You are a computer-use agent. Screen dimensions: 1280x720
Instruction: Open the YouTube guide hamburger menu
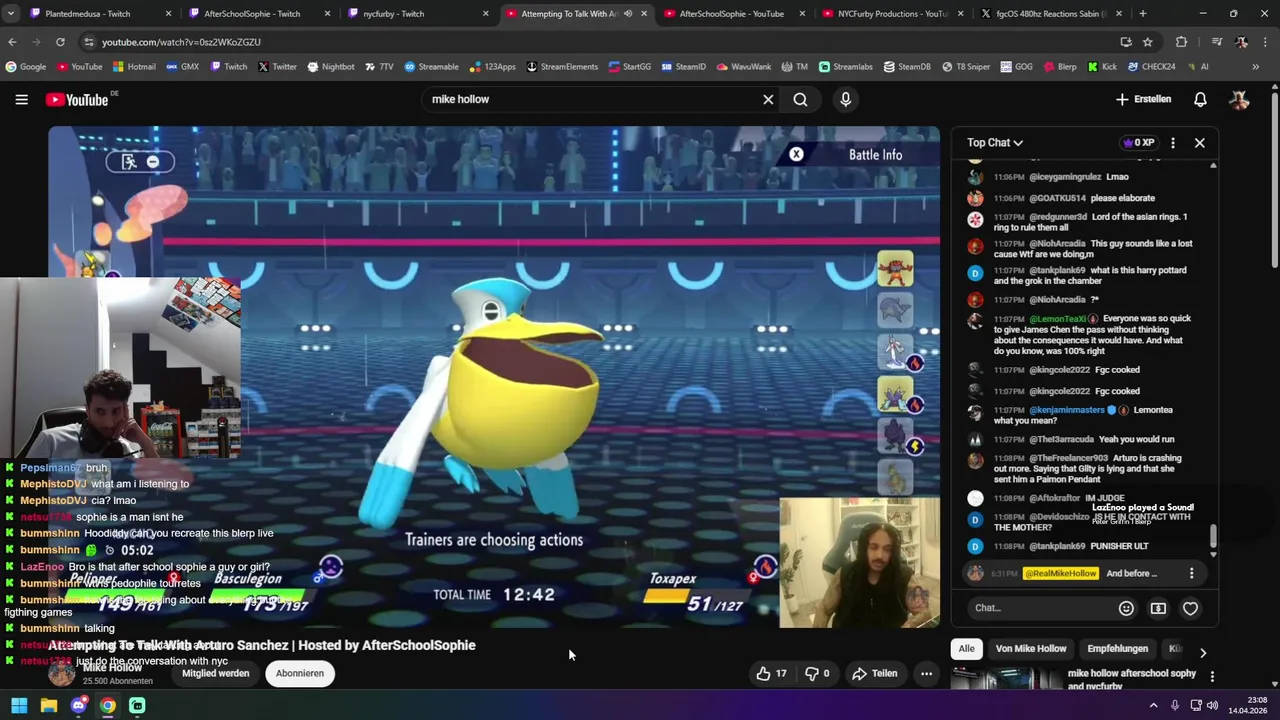click(x=21, y=99)
